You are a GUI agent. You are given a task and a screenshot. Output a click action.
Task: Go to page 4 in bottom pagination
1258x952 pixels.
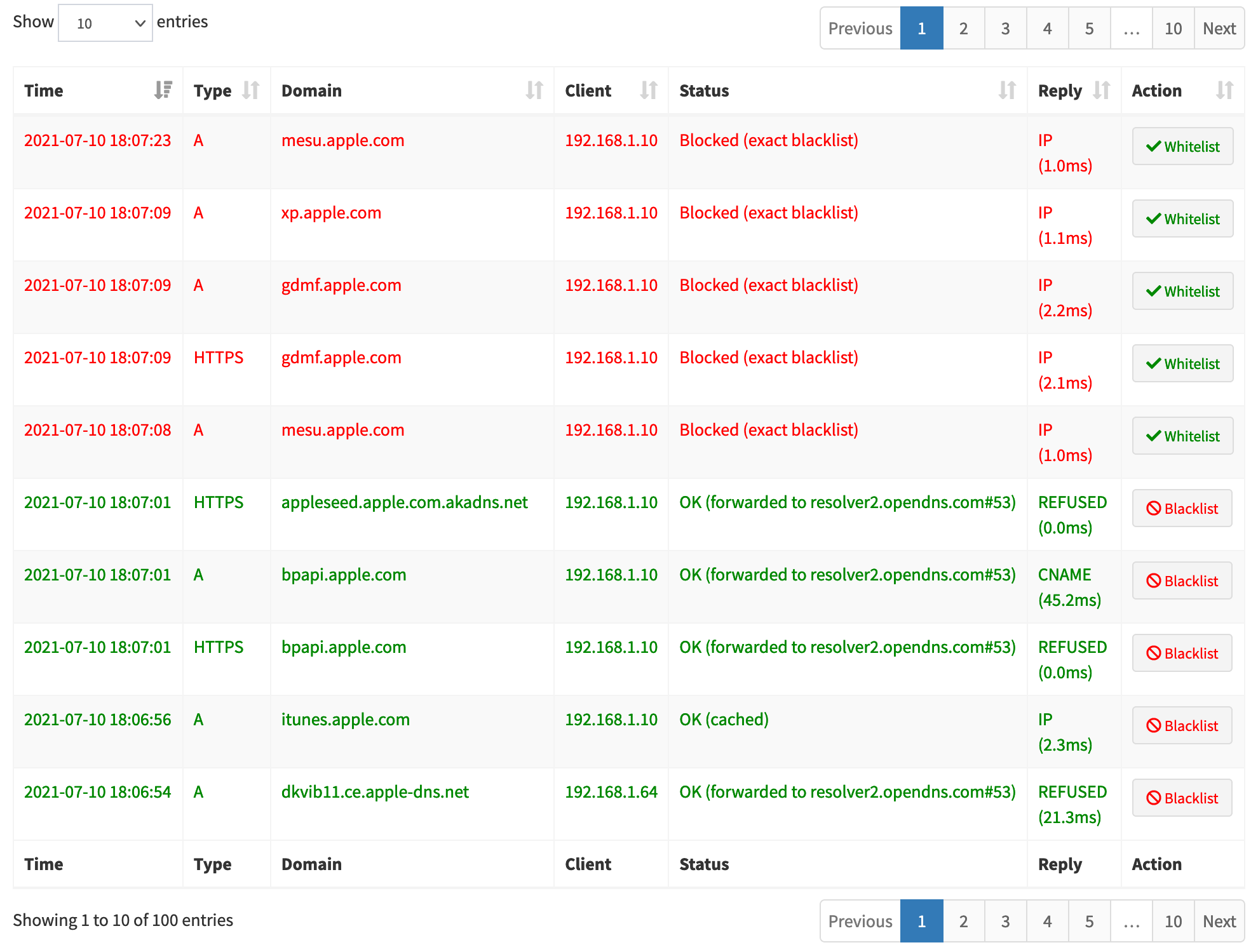[x=1048, y=921]
